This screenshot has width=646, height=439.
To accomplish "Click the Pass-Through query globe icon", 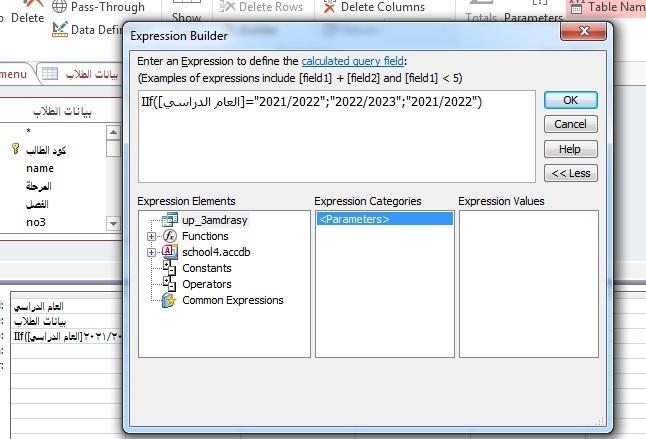I will 60,7.
